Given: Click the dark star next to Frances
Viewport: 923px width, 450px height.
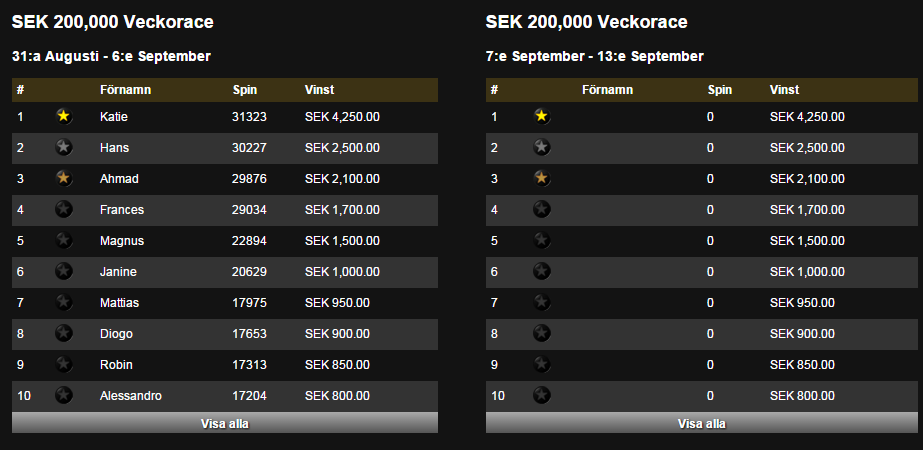Looking at the screenshot, I should tap(64, 210).
